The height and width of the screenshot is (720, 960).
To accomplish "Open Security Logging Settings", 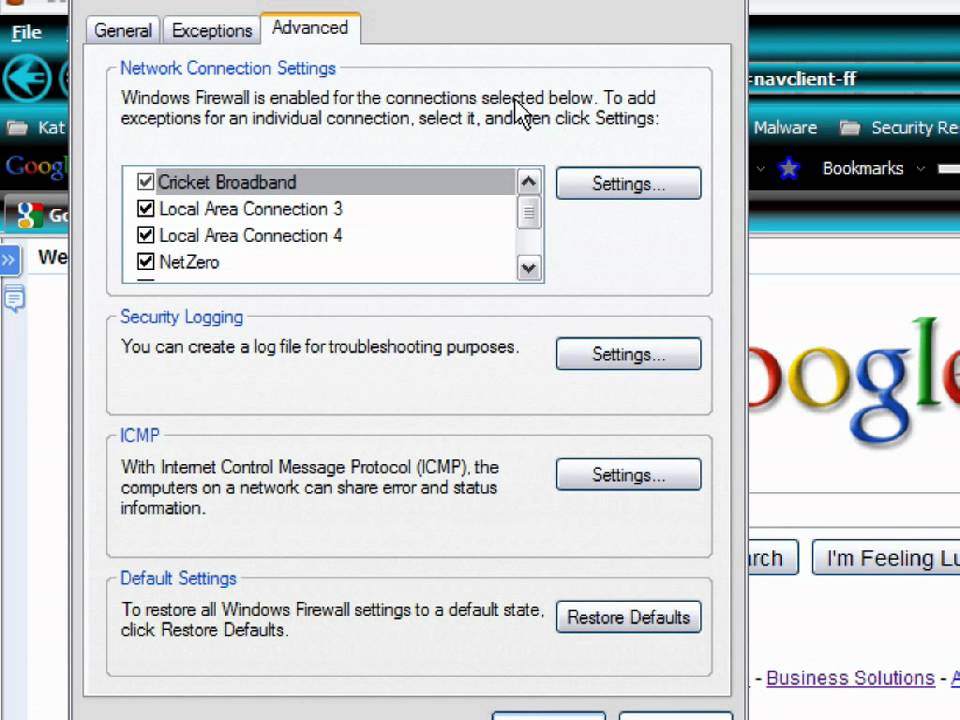I will [628, 353].
